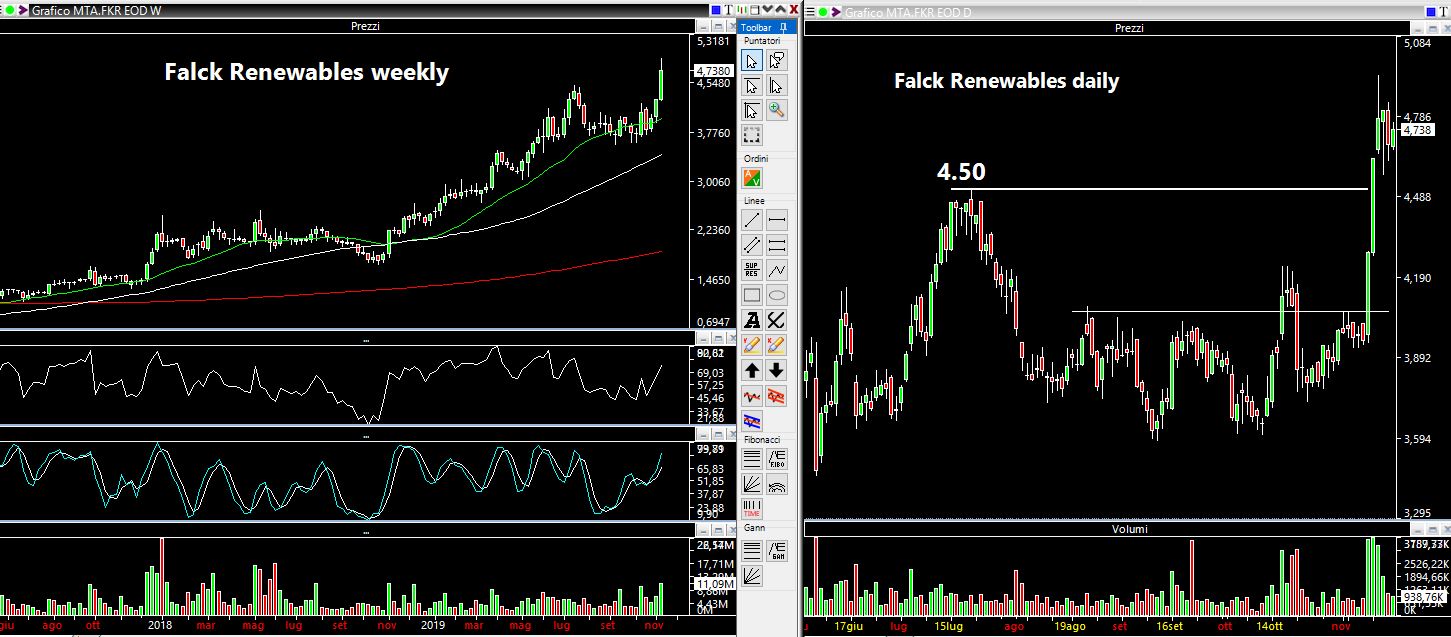Select the dashed rectangle selection tool

point(752,135)
